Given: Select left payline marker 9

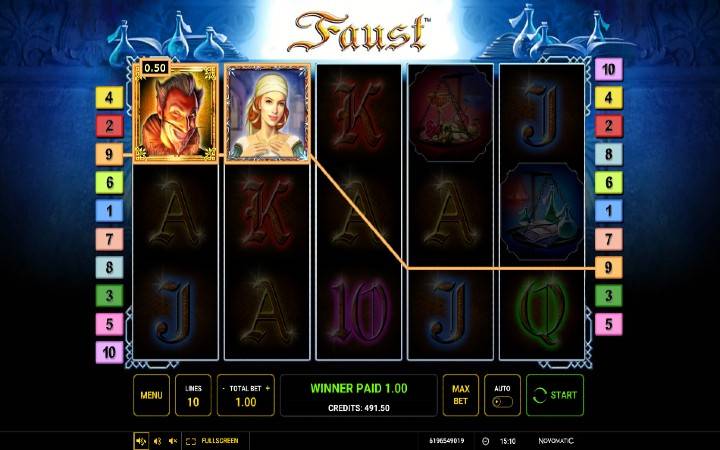Looking at the screenshot, I should [x=109, y=154].
